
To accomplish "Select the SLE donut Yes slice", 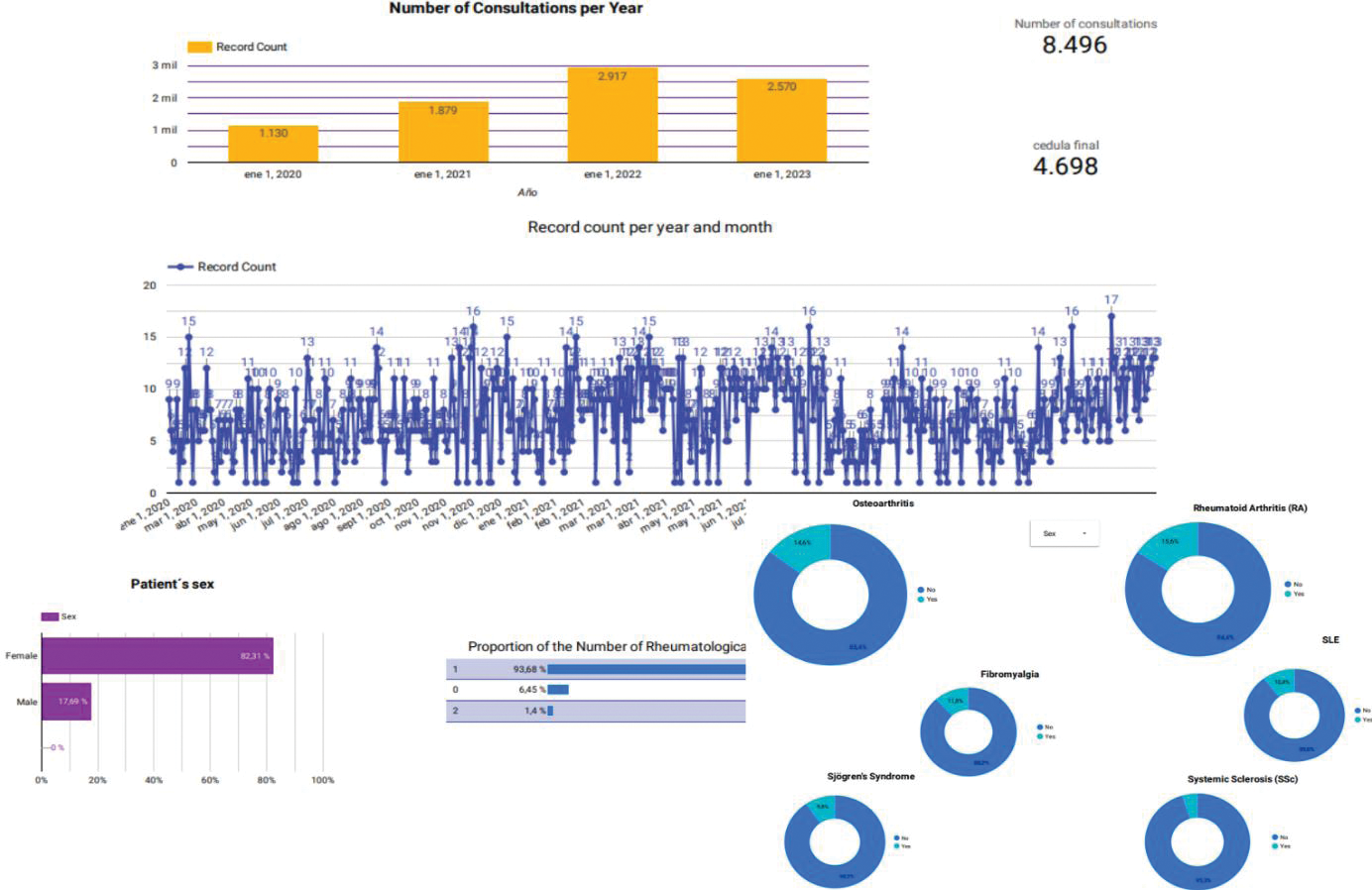I will (x=1282, y=681).
